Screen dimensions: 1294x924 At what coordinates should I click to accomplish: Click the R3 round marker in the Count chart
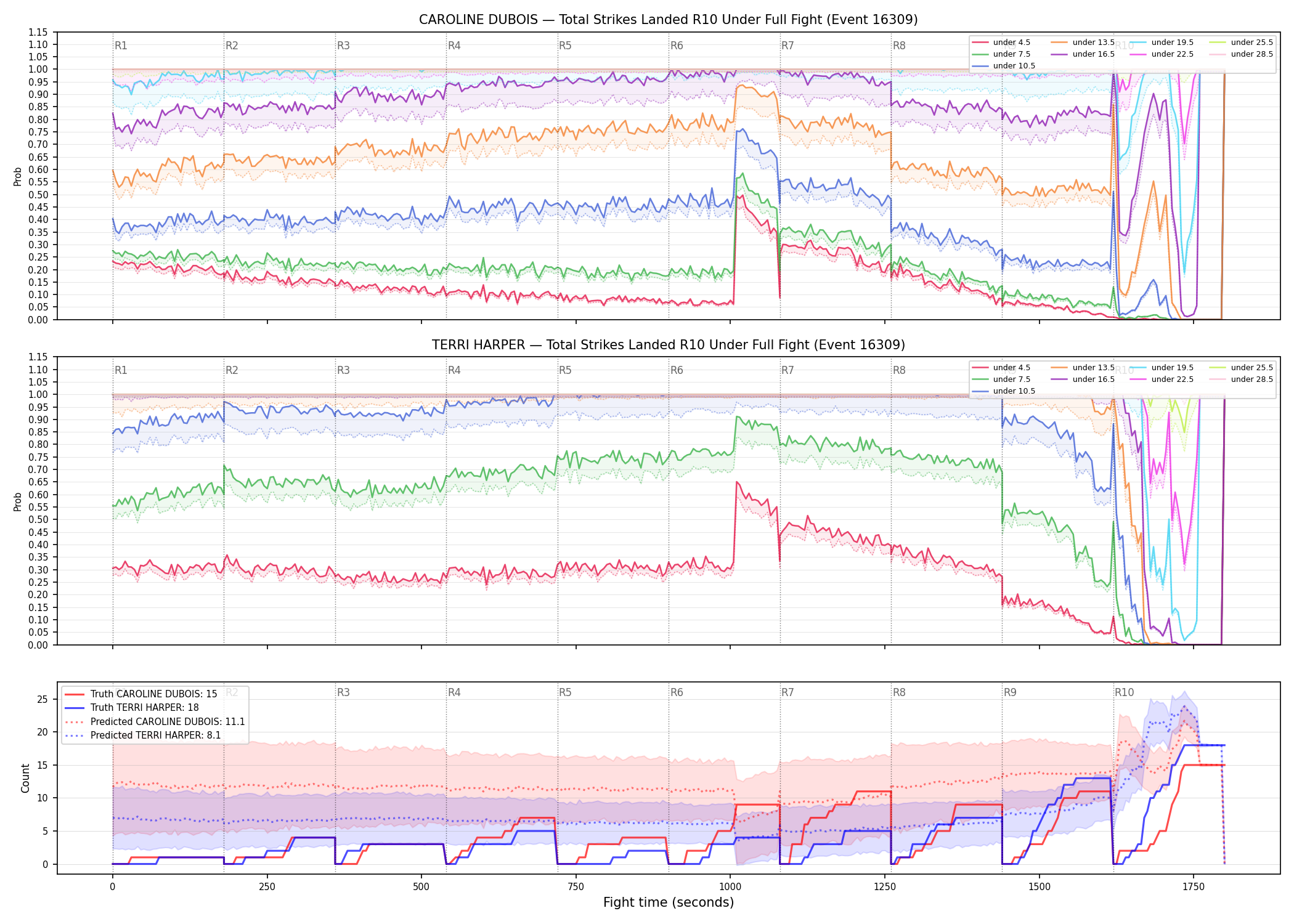343,692
